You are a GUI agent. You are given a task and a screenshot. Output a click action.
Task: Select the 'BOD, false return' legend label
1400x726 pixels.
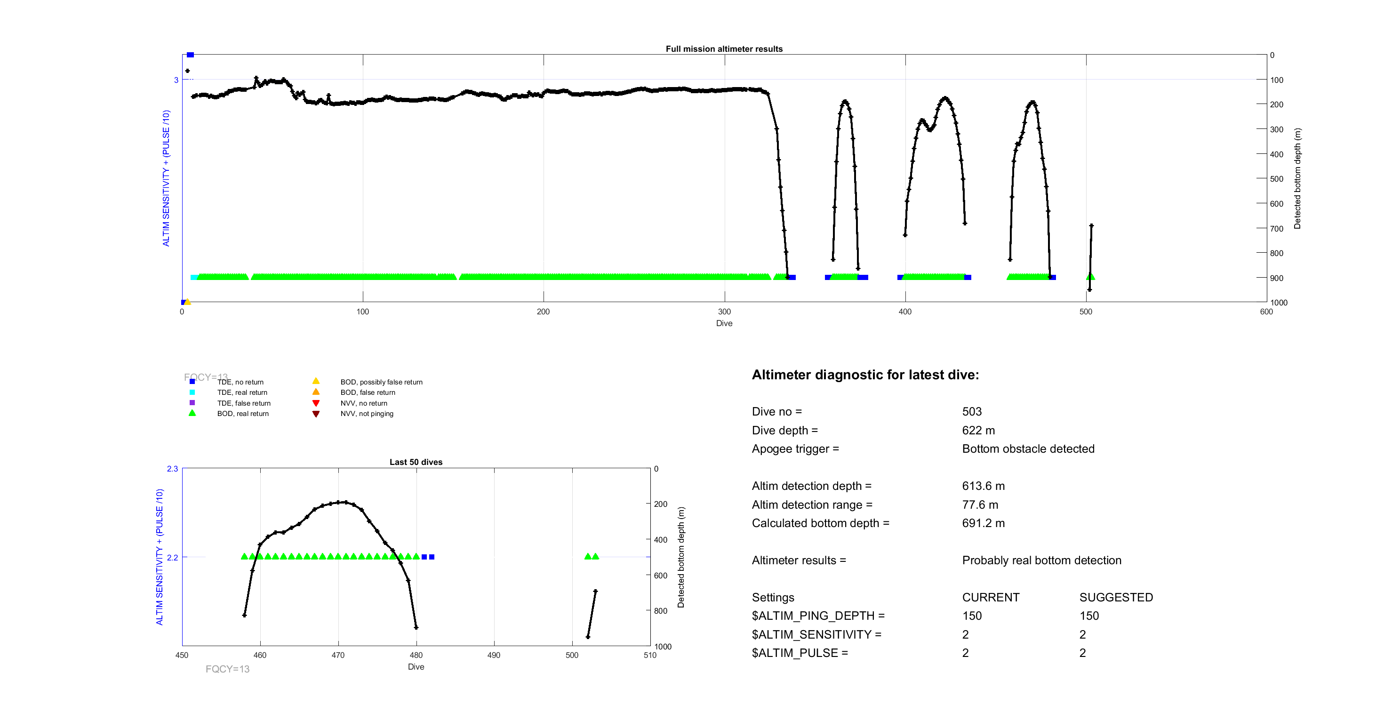(x=368, y=393)
